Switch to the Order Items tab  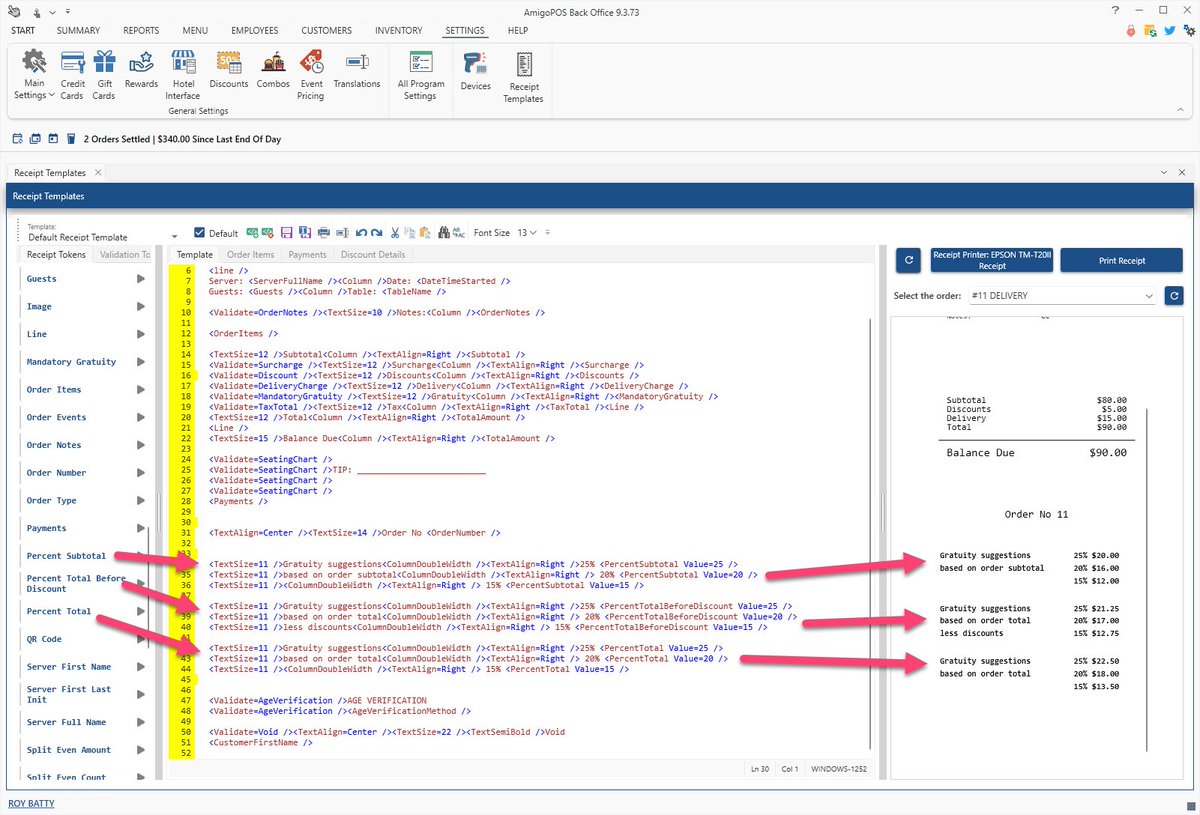coord(250,255)
